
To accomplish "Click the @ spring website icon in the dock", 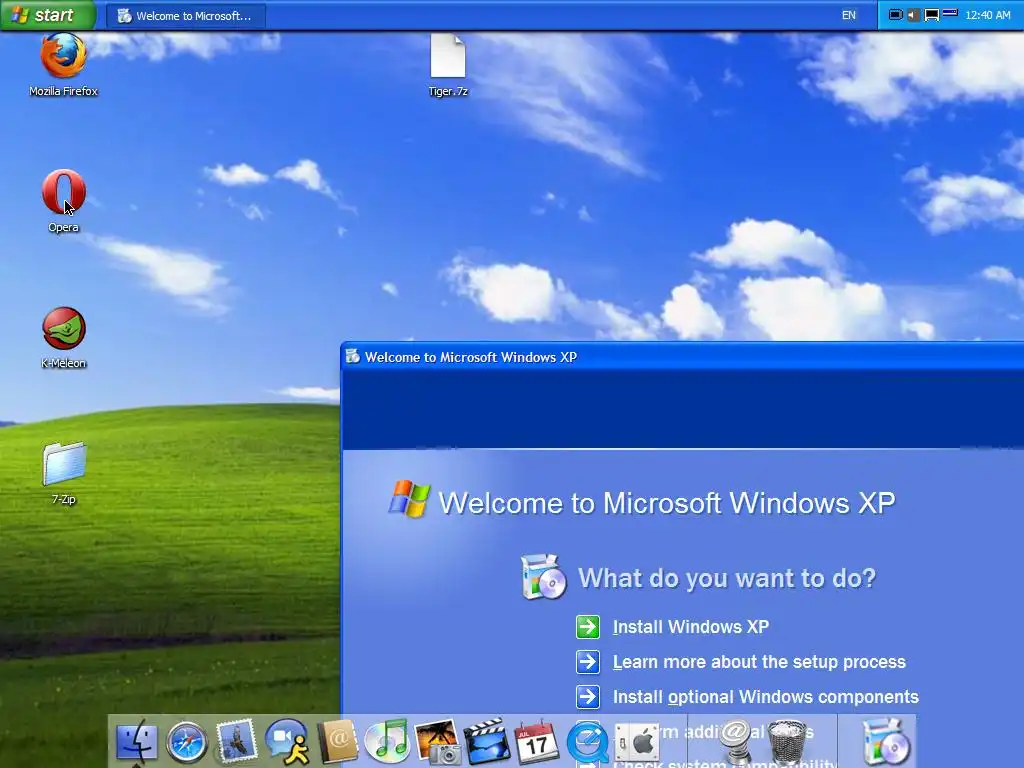I will (737, 742).
